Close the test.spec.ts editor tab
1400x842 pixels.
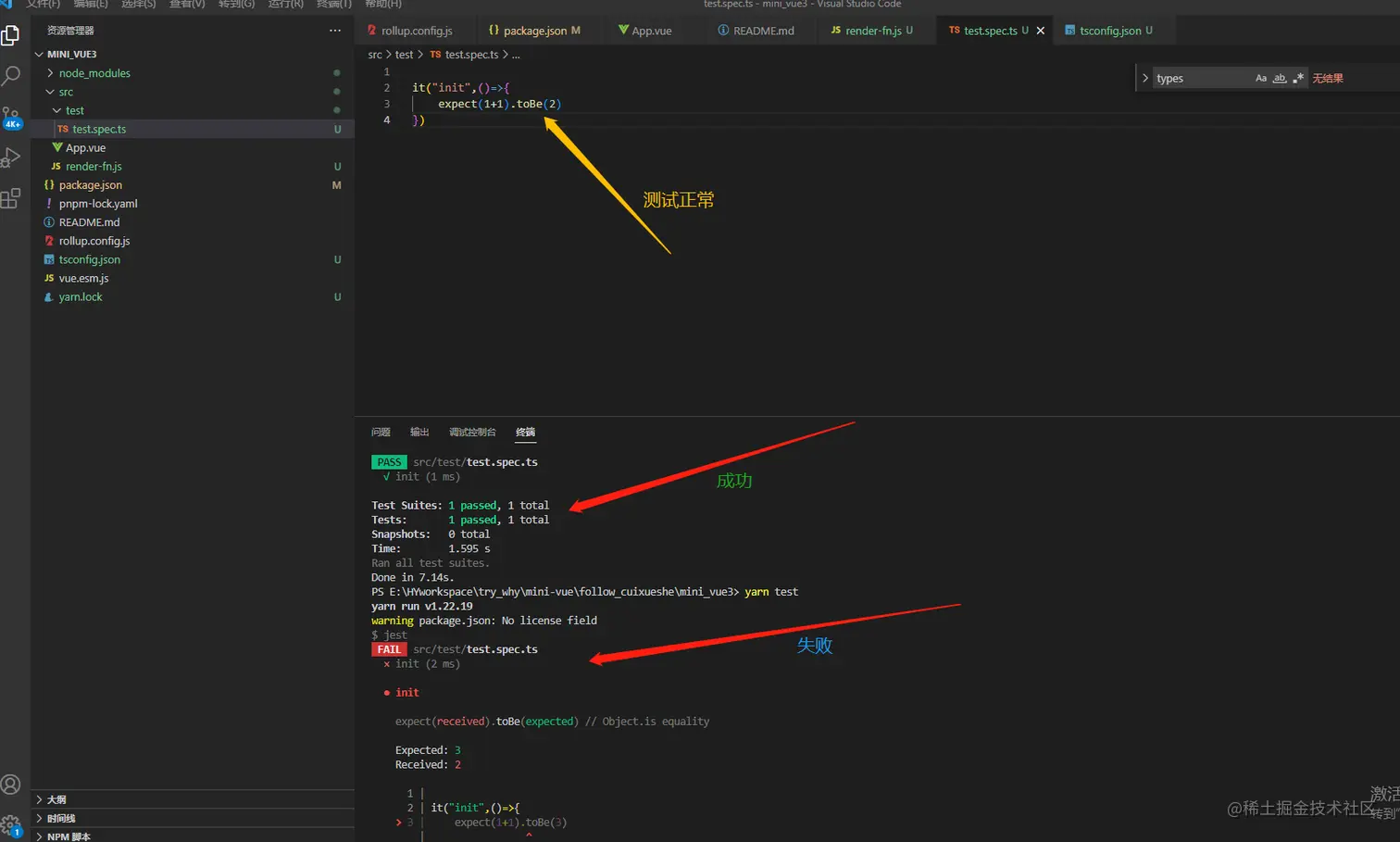point(1041,31)
